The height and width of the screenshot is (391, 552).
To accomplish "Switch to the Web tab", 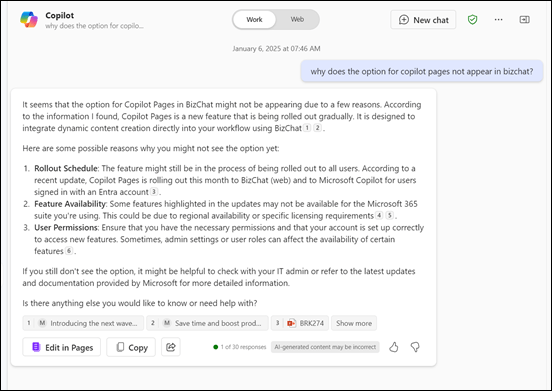I will (x=297, y=19).
